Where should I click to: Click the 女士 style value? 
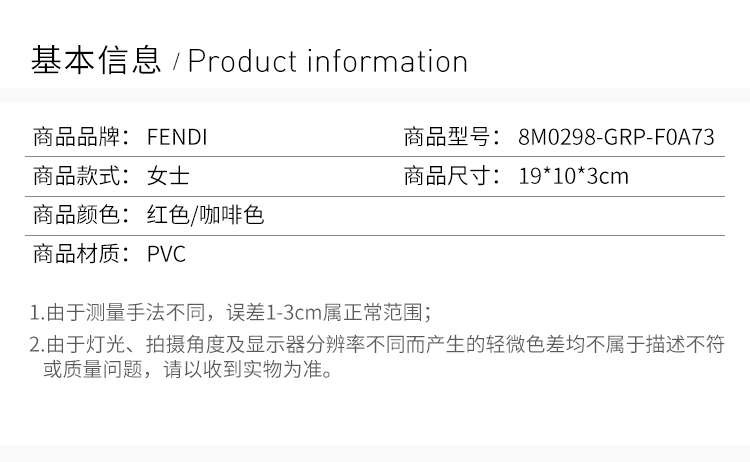[168, 176]
